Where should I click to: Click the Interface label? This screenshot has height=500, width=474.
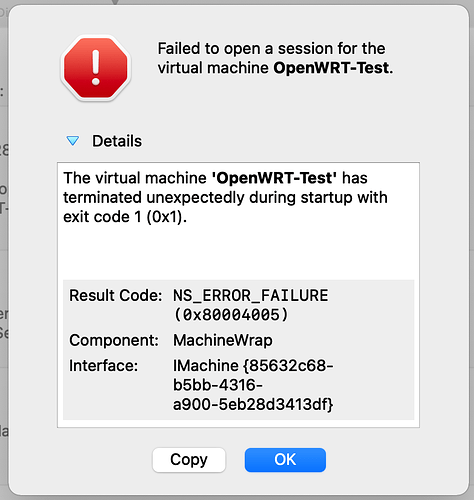pos(103,366)
